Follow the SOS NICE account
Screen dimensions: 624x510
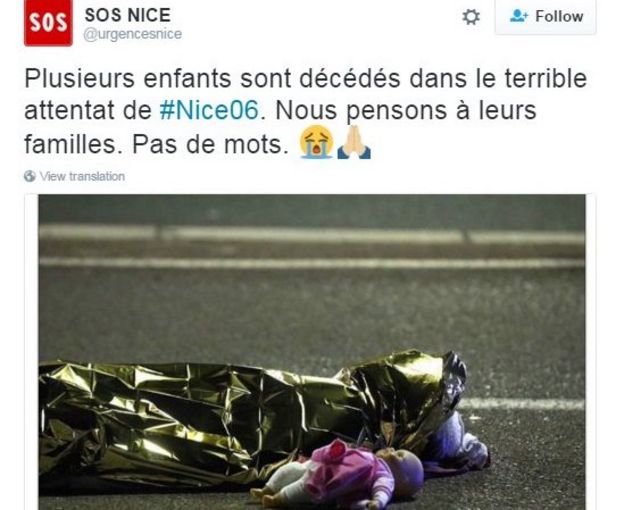pos(545,17)
